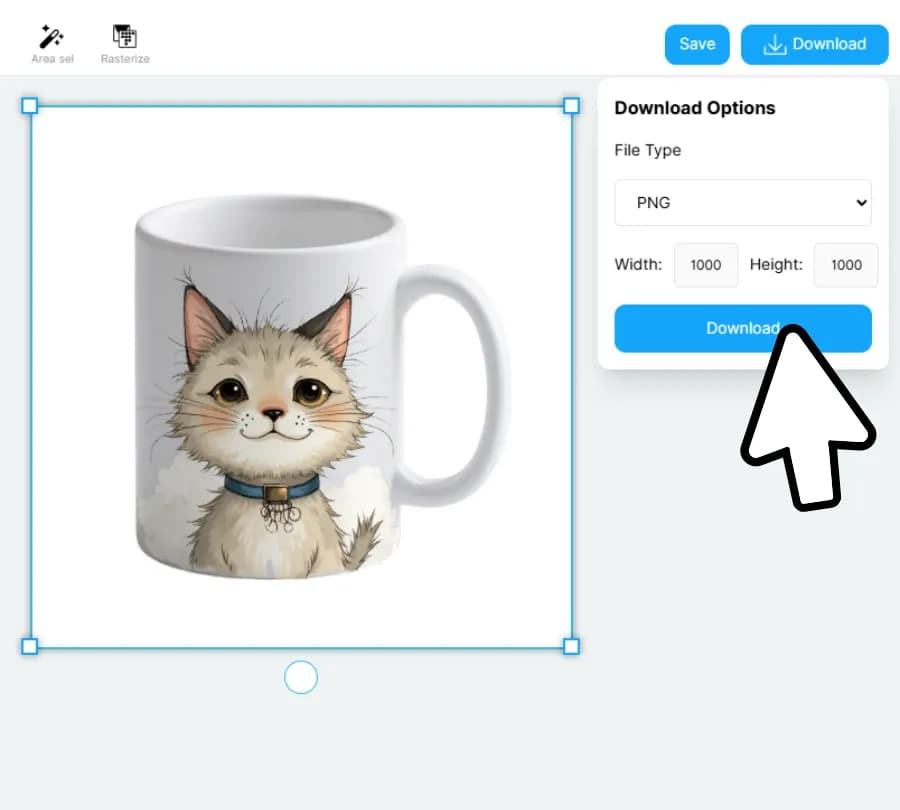
Task: Grab the top-left resize handle of the image
Action: [30, 105]
